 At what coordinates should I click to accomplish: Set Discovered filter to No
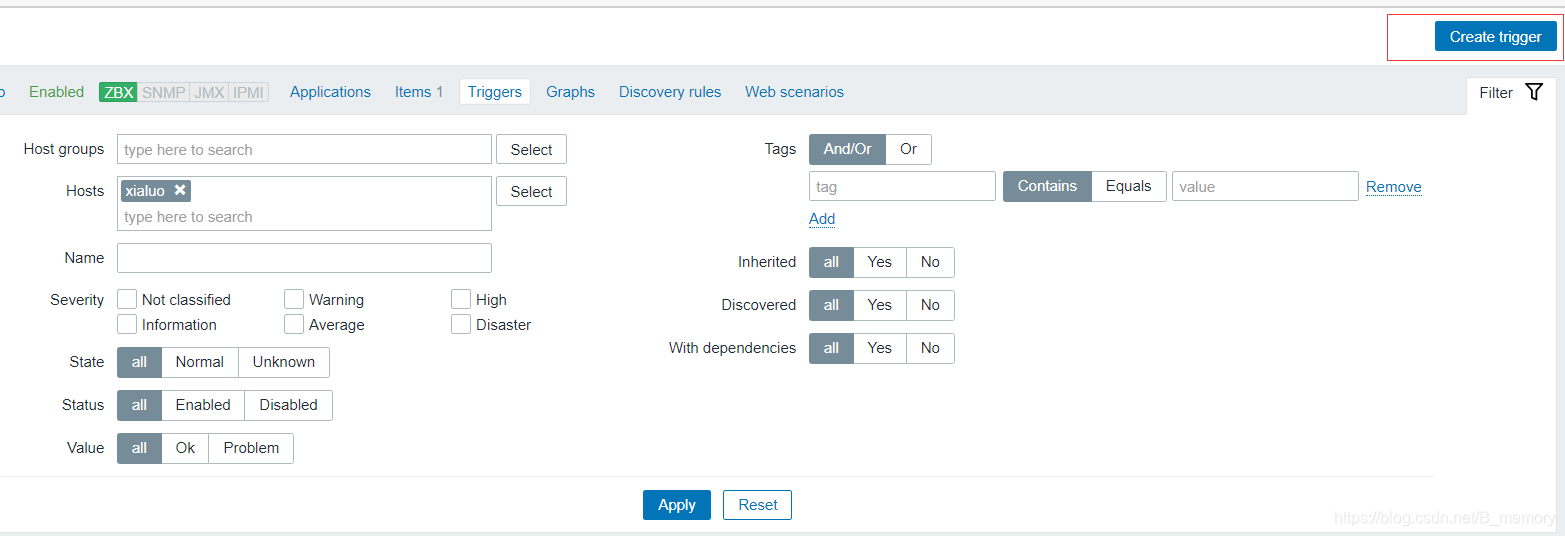pos(930,305)
